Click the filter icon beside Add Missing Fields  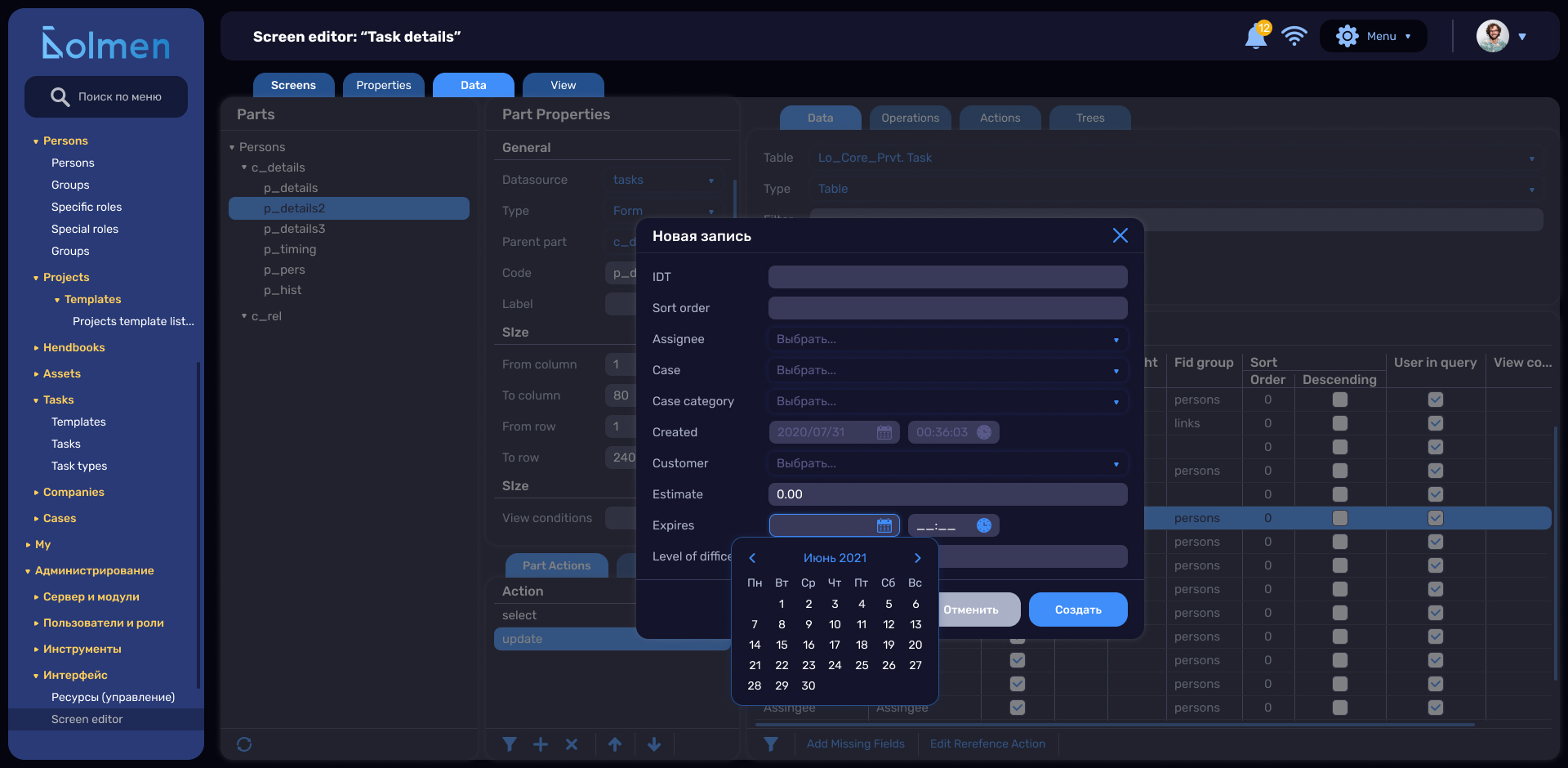(x=771, y=744)
